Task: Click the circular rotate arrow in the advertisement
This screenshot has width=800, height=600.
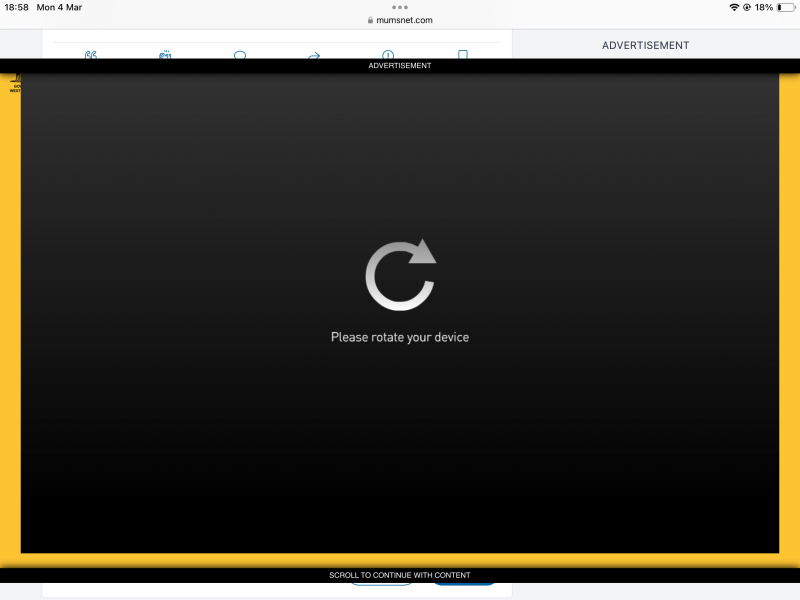Action: [x=400, y=272]
